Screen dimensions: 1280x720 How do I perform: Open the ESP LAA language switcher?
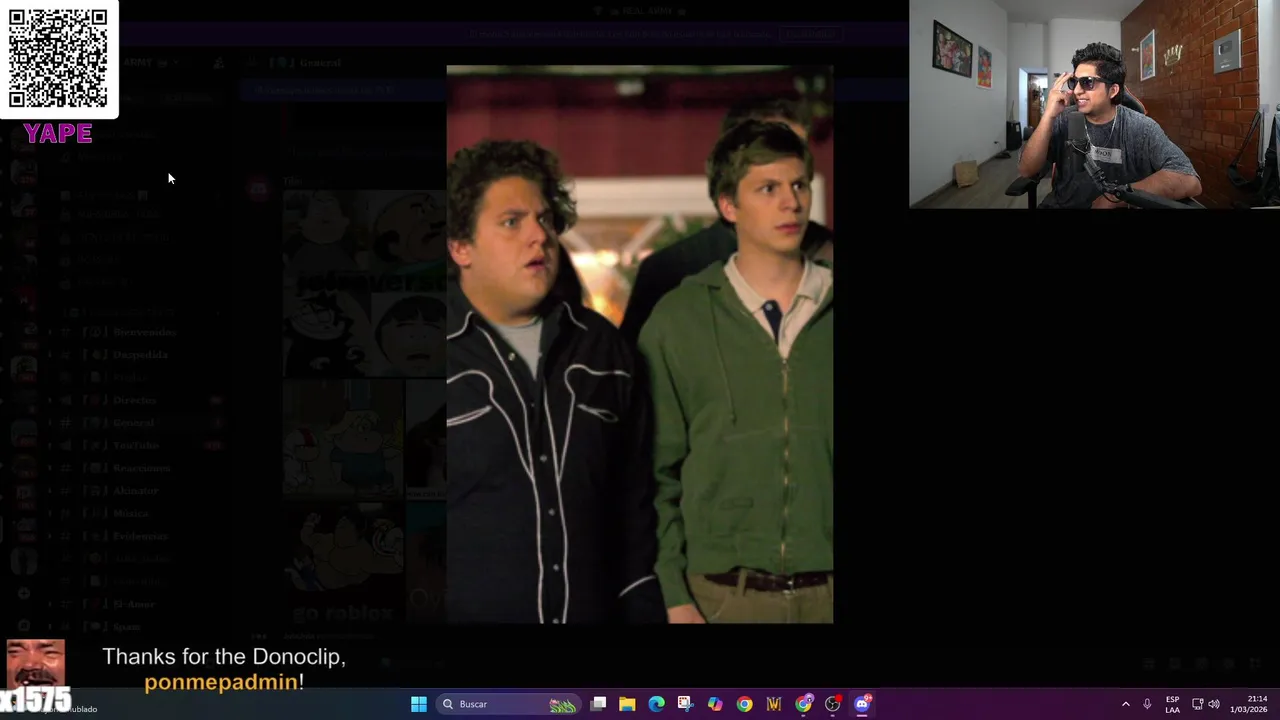pos(1172,704)
